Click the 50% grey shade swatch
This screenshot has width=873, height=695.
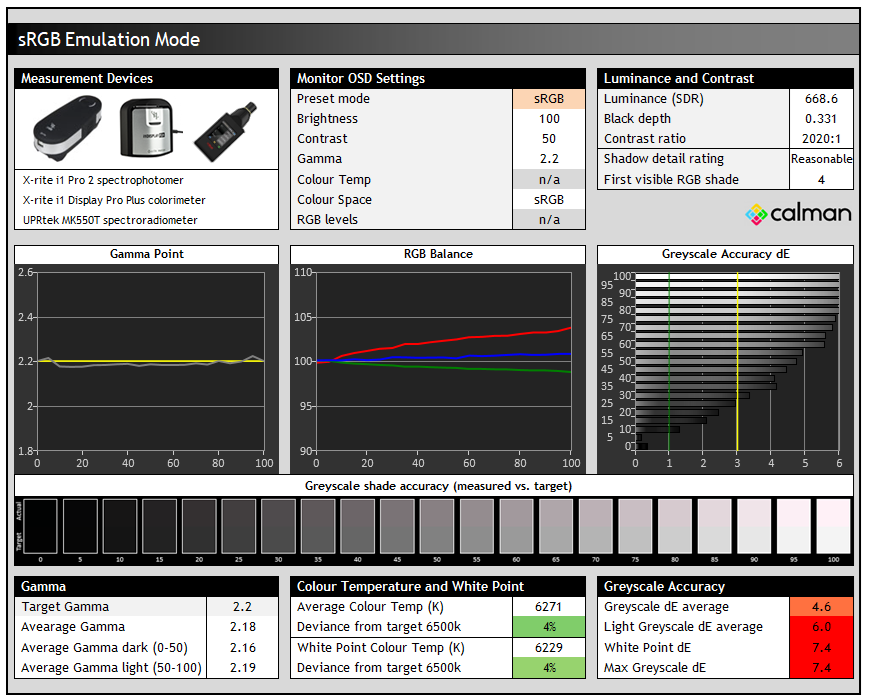(x=436, y=528)
